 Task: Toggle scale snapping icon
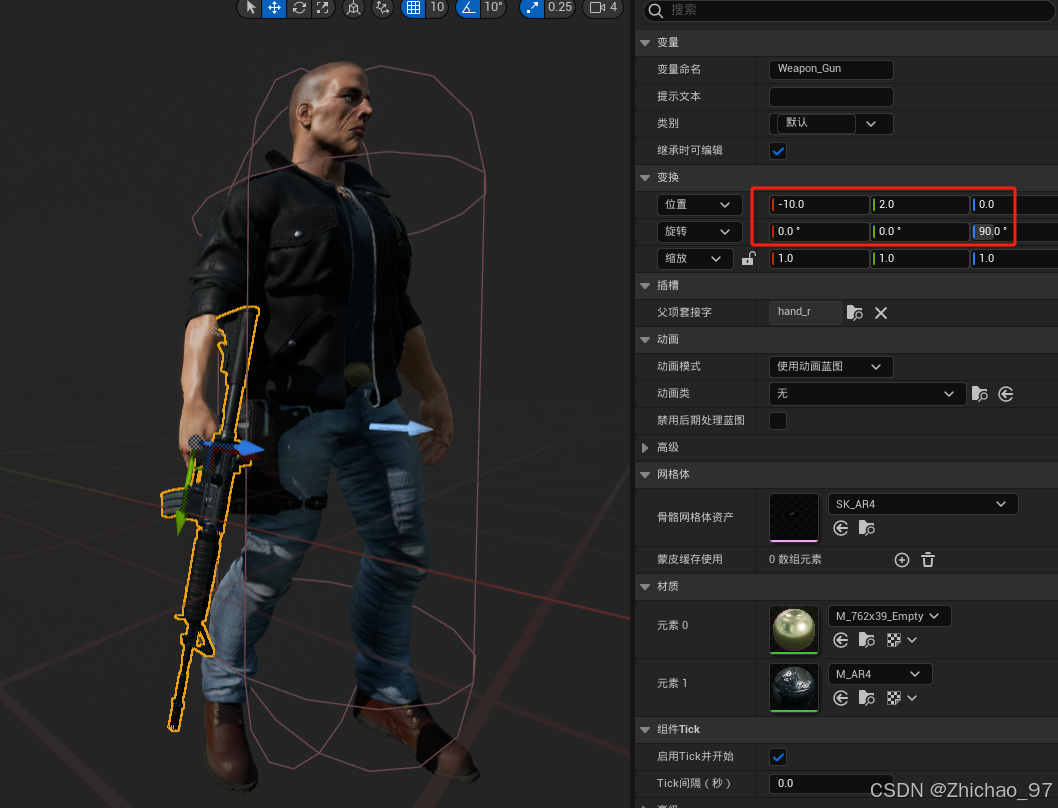coord(532,7)
